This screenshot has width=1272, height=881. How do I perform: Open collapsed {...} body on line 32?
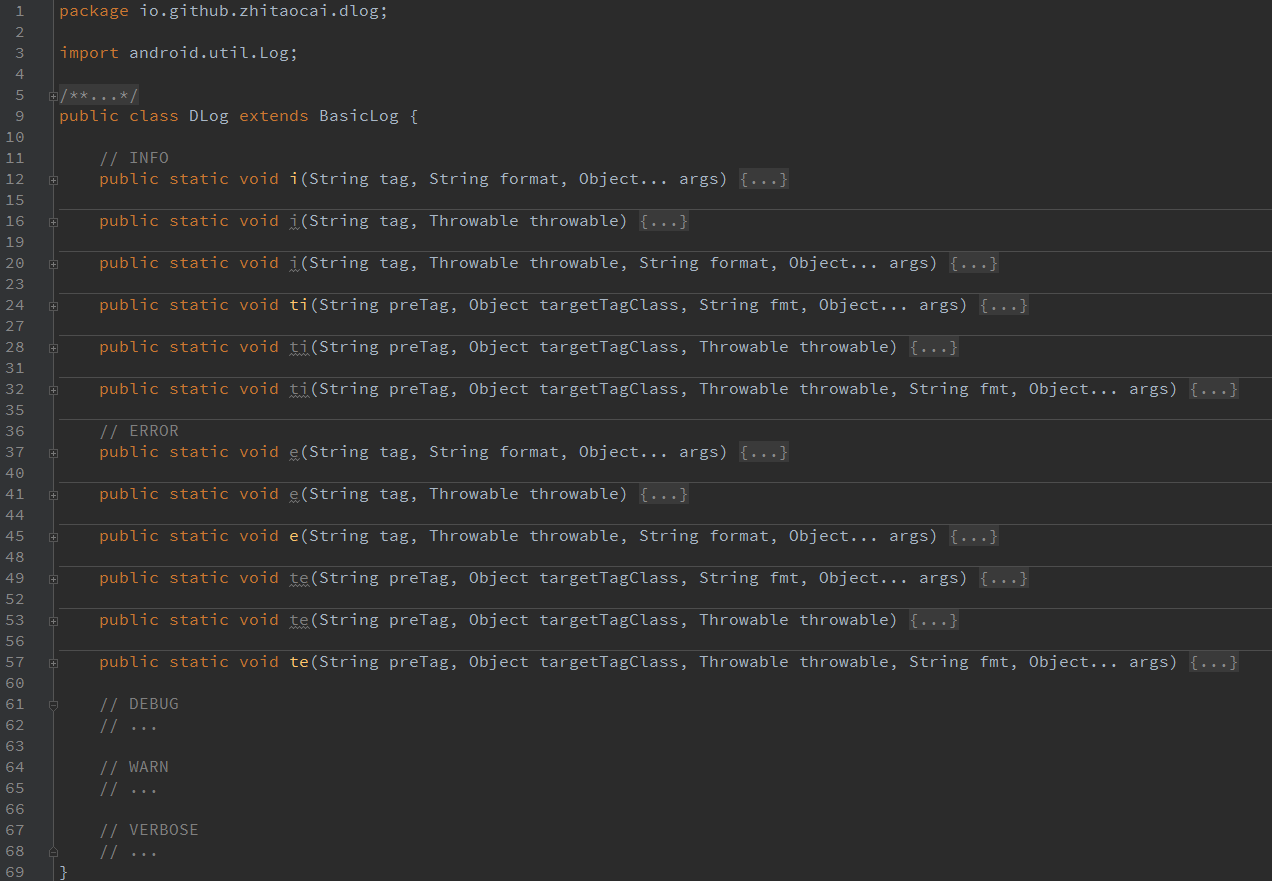[1214, 389]
